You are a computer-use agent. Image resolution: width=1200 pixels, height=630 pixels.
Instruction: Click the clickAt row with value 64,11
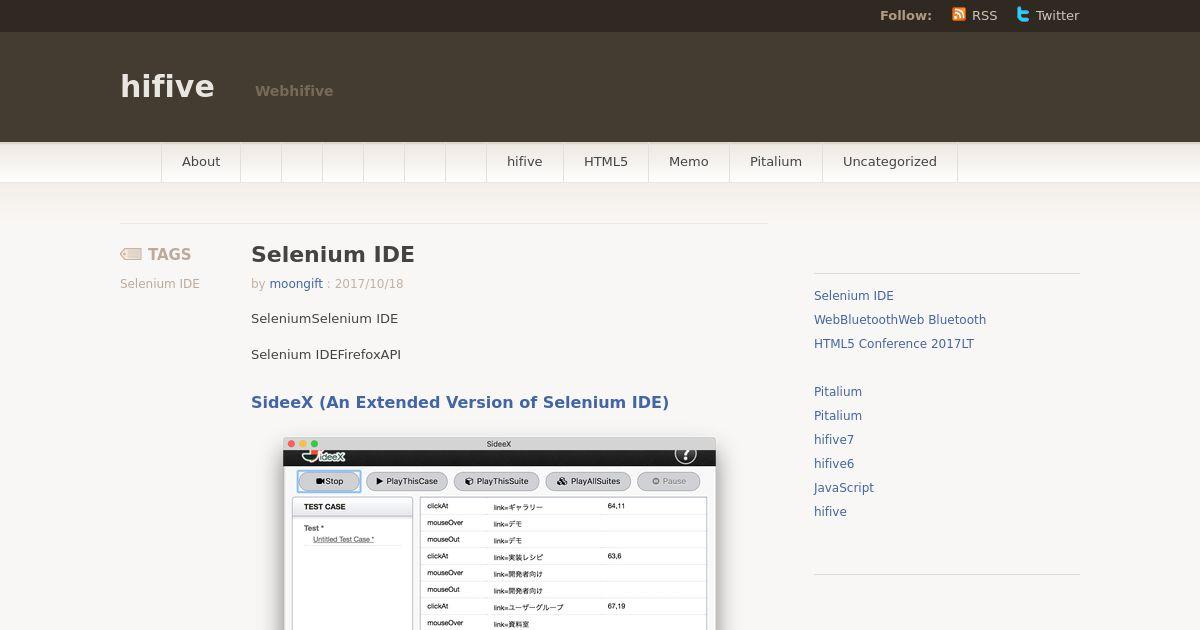pyautogui.click(x=563, y=507)
